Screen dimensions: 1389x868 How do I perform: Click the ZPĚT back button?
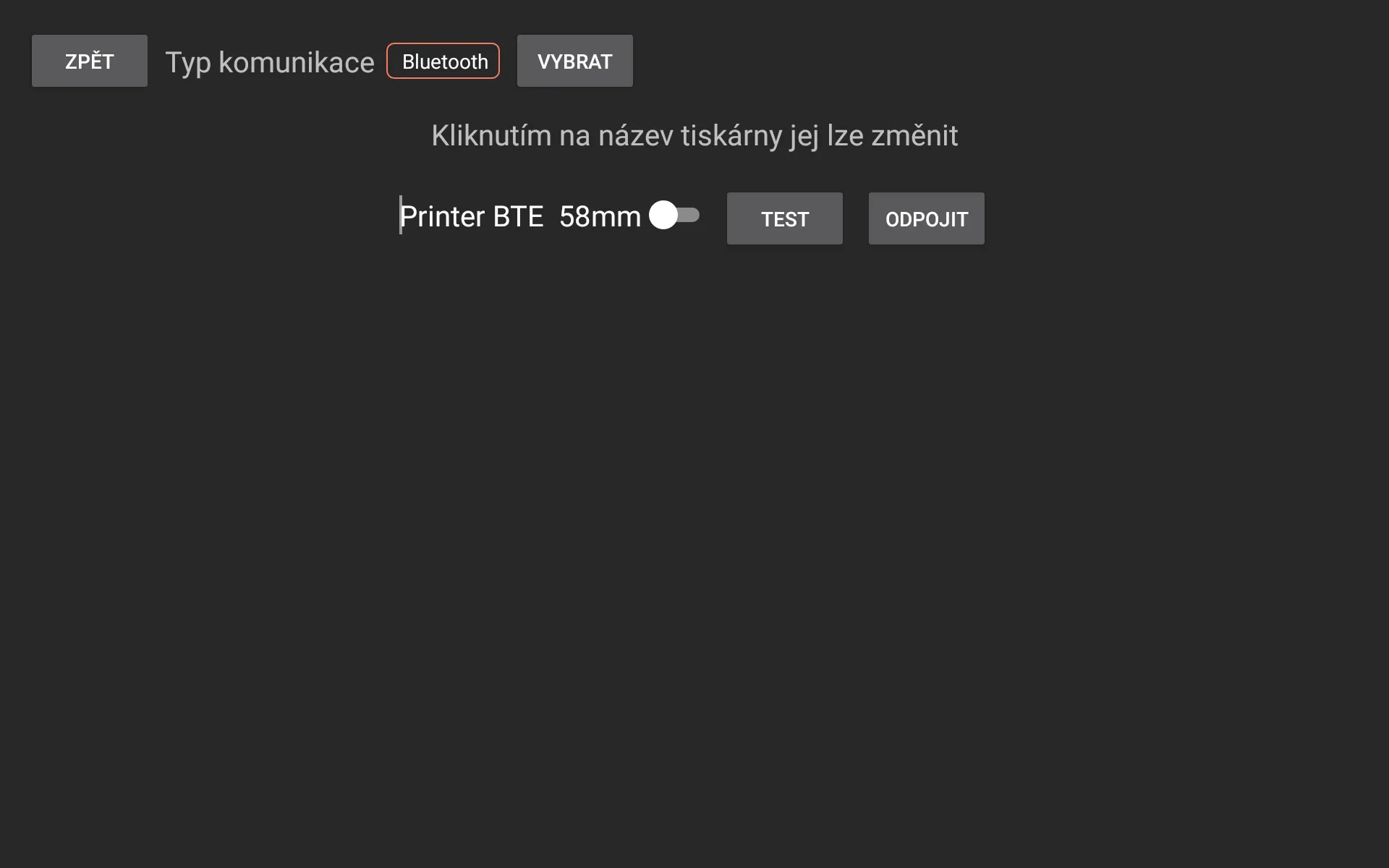tap(89, 60)
